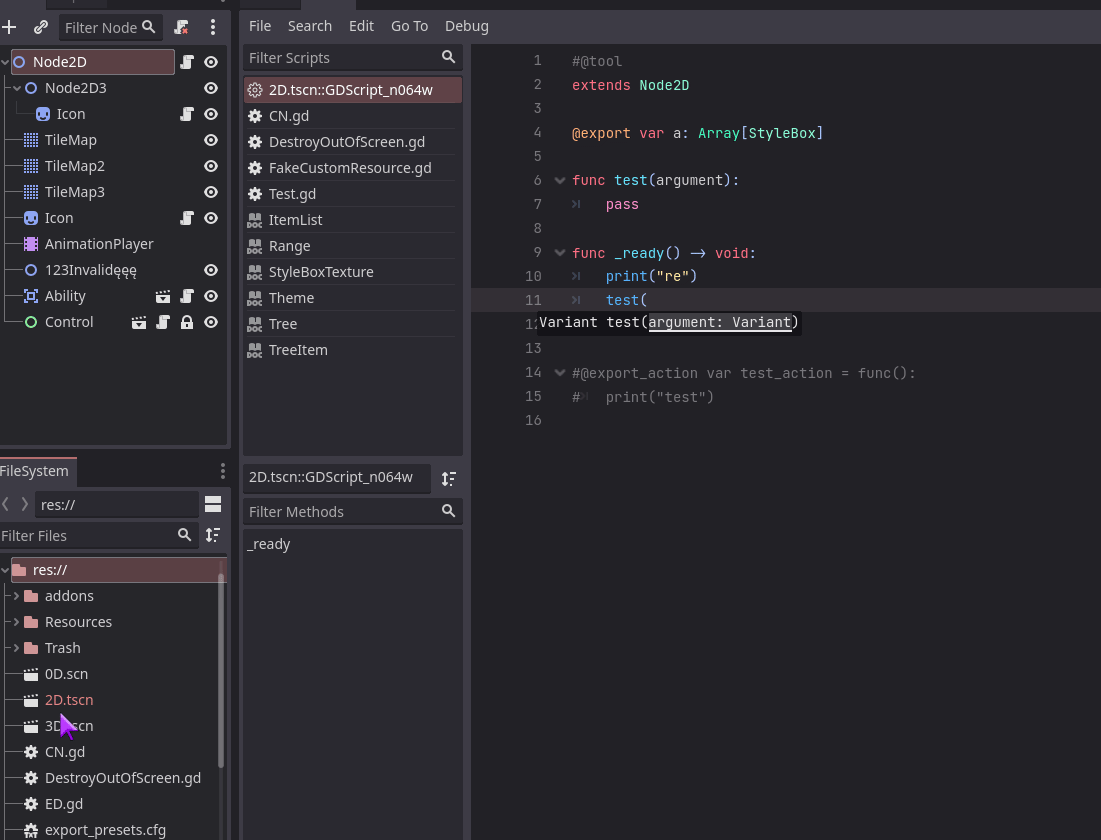Open the Search menu
Screen dimensions: 1101x840
(x=310, y=26)
